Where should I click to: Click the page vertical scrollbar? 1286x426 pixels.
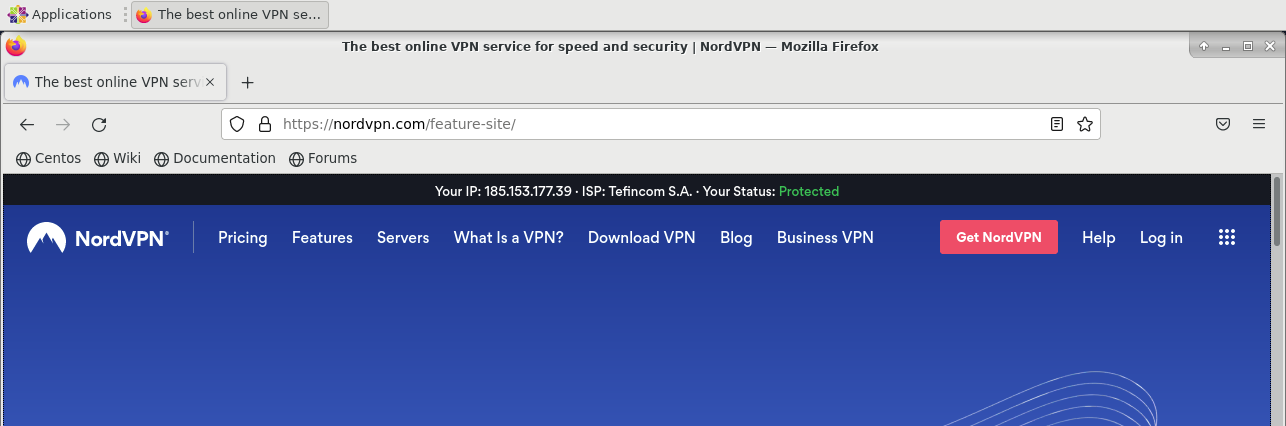tap(1277, 300)
